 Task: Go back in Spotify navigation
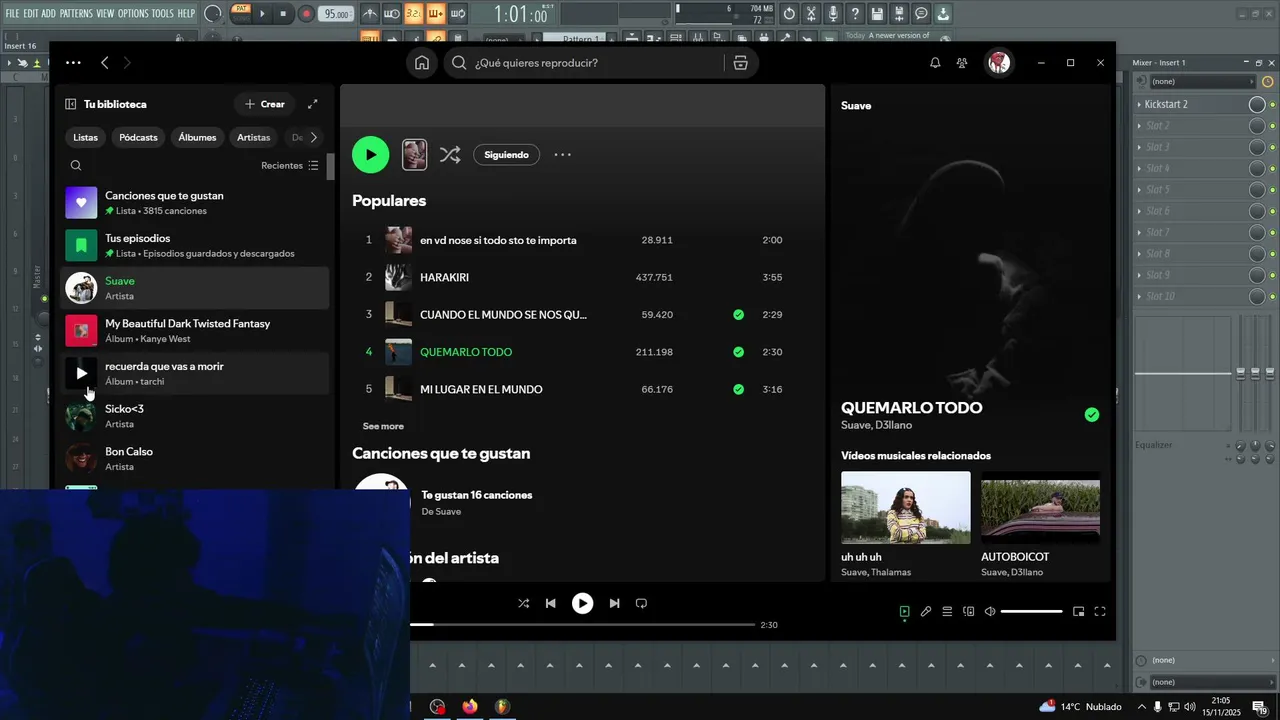pos(105,63)
